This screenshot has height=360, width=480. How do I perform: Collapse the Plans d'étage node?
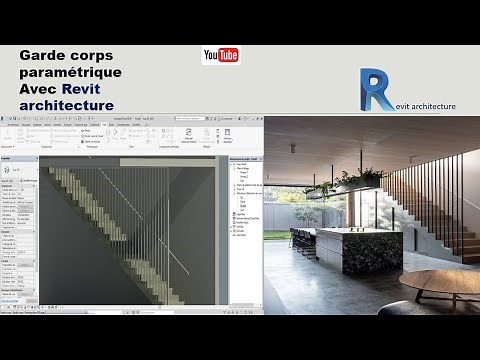(234, 168)
